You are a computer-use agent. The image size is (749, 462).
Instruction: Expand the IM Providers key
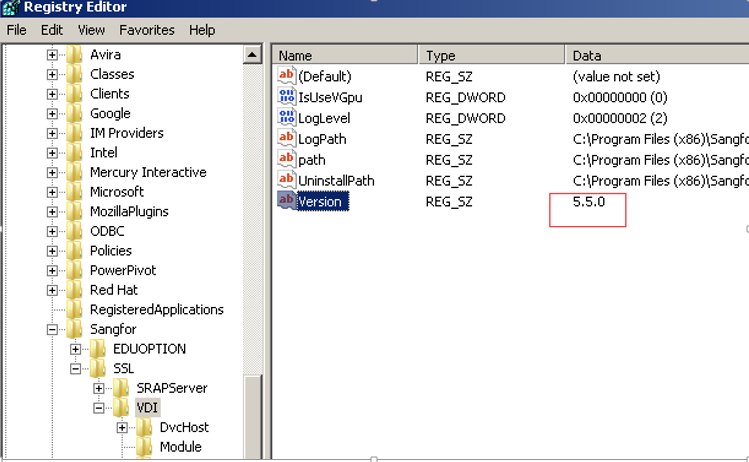click(x=52, y=133)
